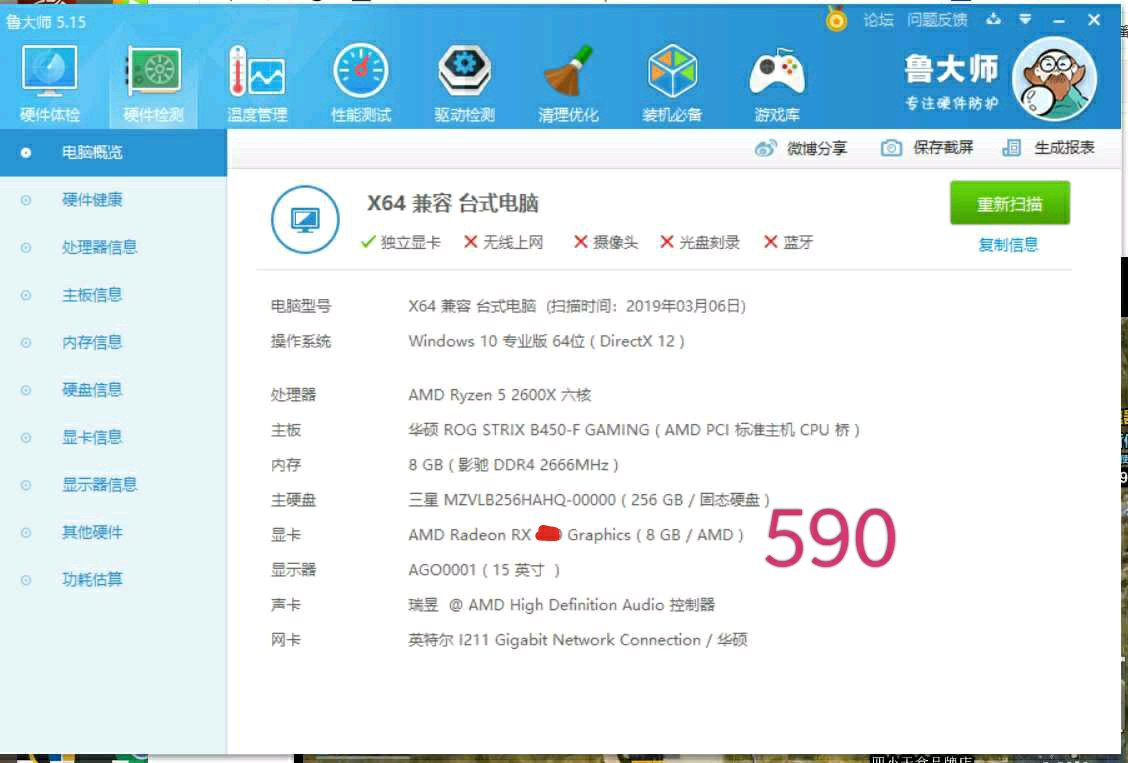Click AMD Ryzen 5 2600X 六核 text
This screenshot has height=763, width=1128.
point(499,395)
